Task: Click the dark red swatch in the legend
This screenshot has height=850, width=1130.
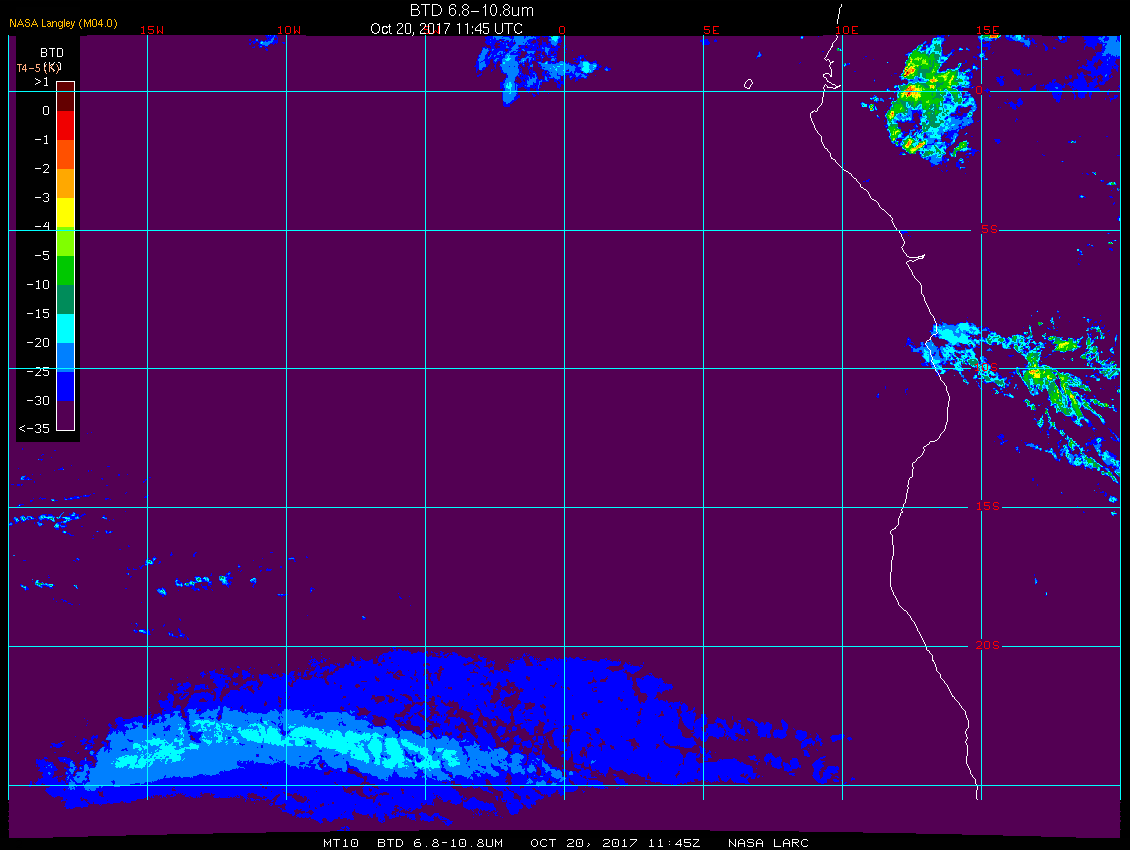Action: [x=66, y=97]
